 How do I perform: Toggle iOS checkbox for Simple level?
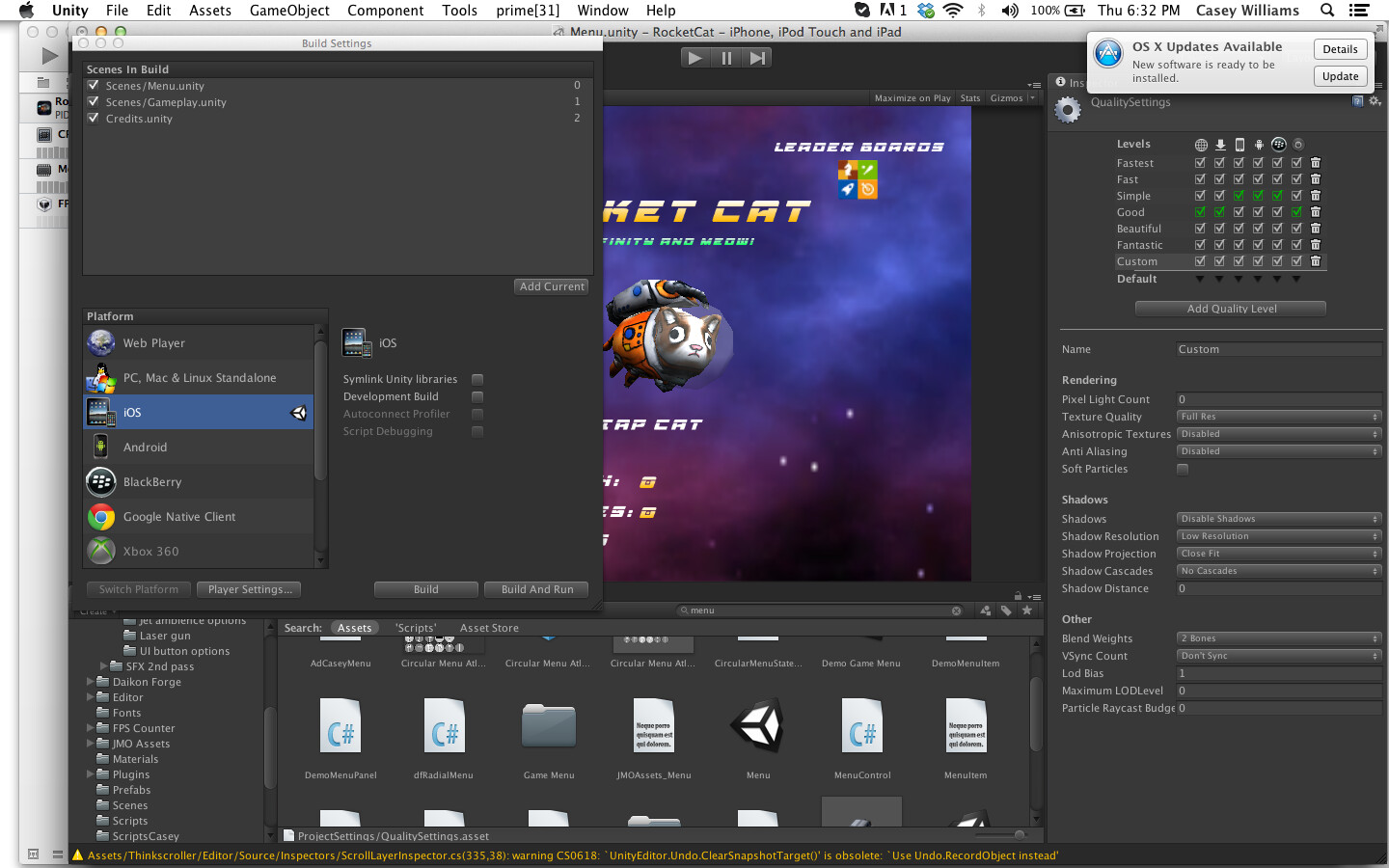click(1239, 196)
